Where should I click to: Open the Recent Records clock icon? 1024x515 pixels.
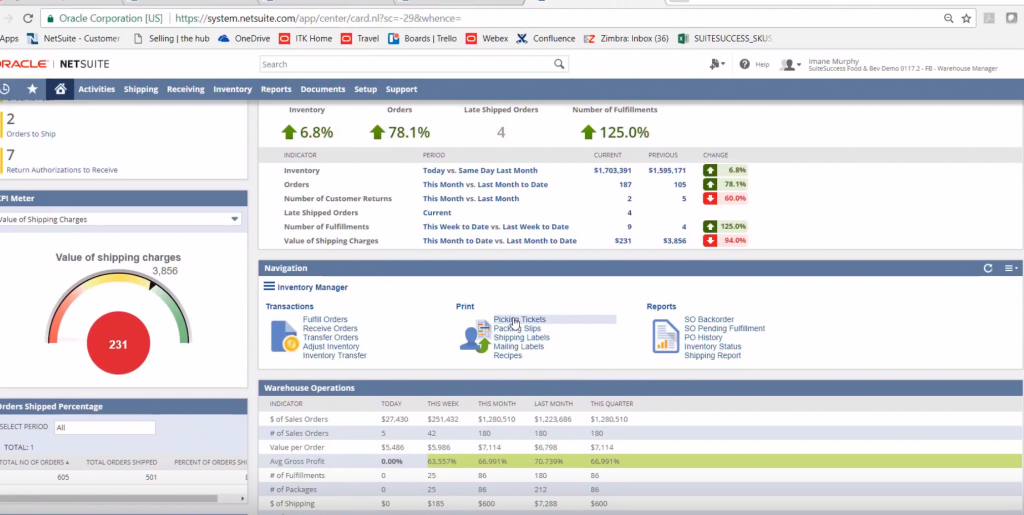coord(6,89)
